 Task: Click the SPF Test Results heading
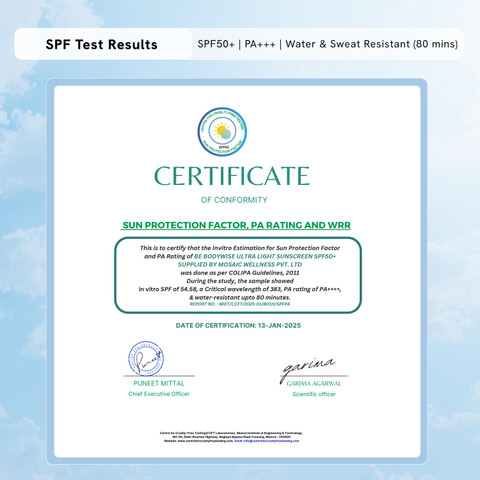click(x=101, y=44)
